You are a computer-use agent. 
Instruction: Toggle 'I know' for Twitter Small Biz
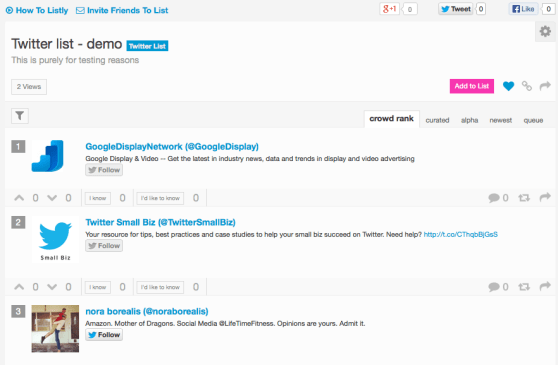click(98, 287)
